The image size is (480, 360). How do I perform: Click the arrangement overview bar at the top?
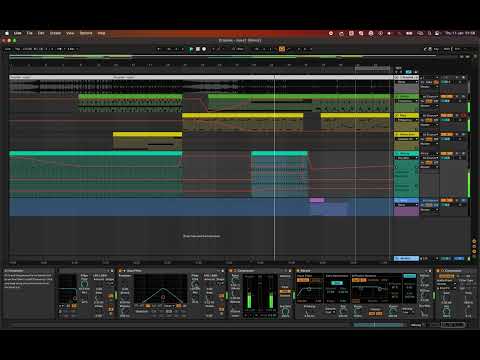[223, 56]
